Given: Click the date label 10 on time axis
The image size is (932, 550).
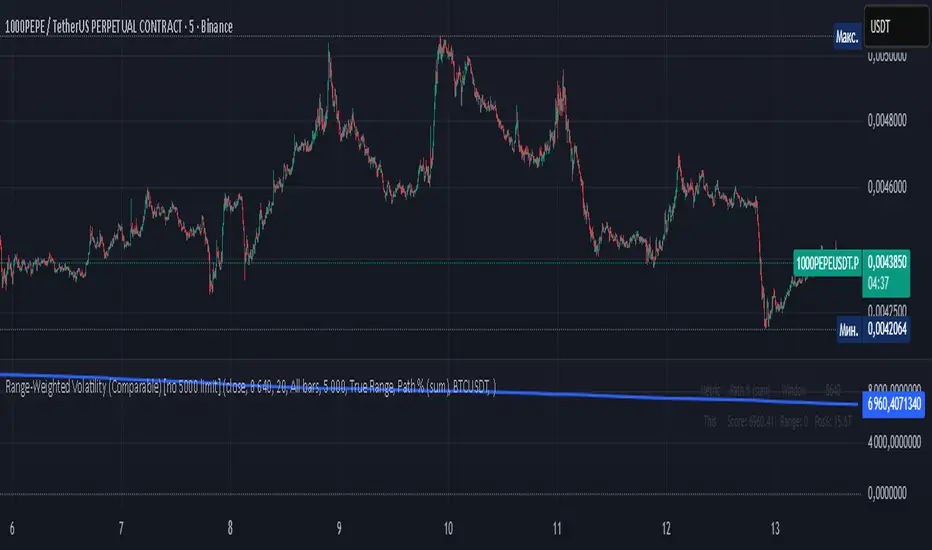Looking at the screenshot, I should [x=448, y=529].
